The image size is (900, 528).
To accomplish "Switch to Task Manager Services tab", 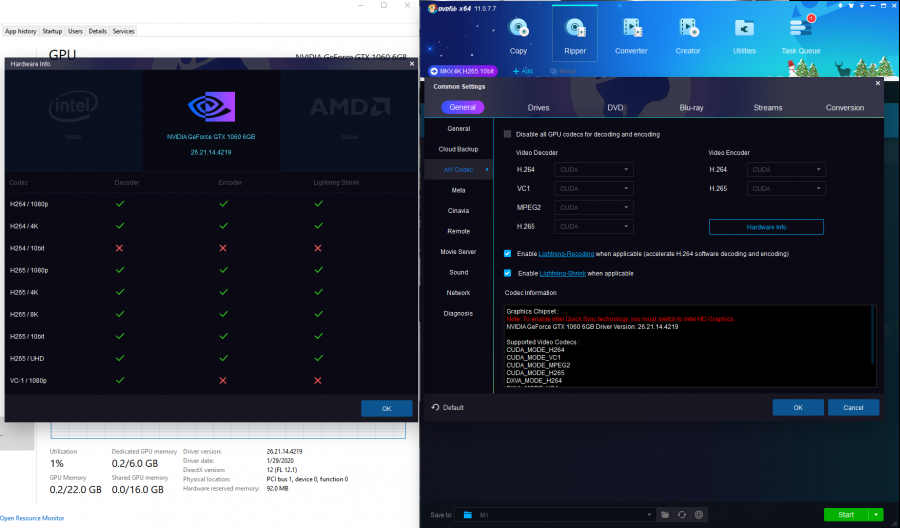I will (x=123, y=31).
